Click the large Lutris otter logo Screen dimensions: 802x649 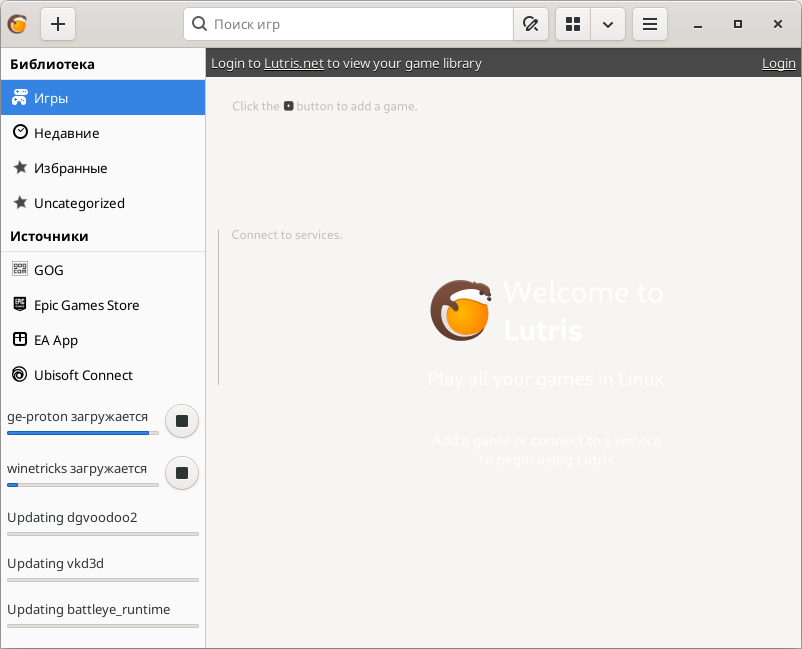(x=461, y=310)
